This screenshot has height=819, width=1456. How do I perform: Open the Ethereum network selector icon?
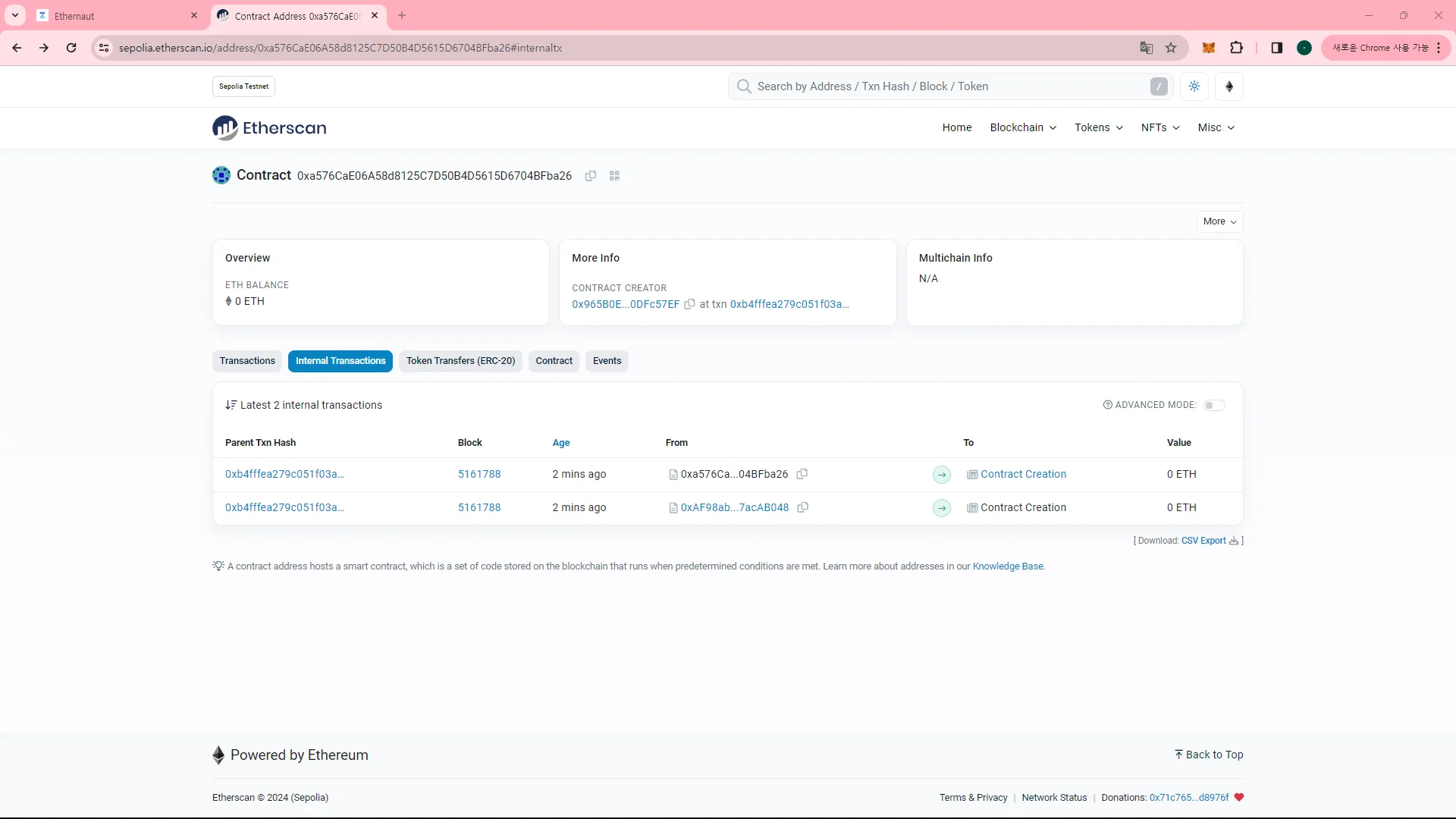pyautogui.click(x=1229, y=86)
